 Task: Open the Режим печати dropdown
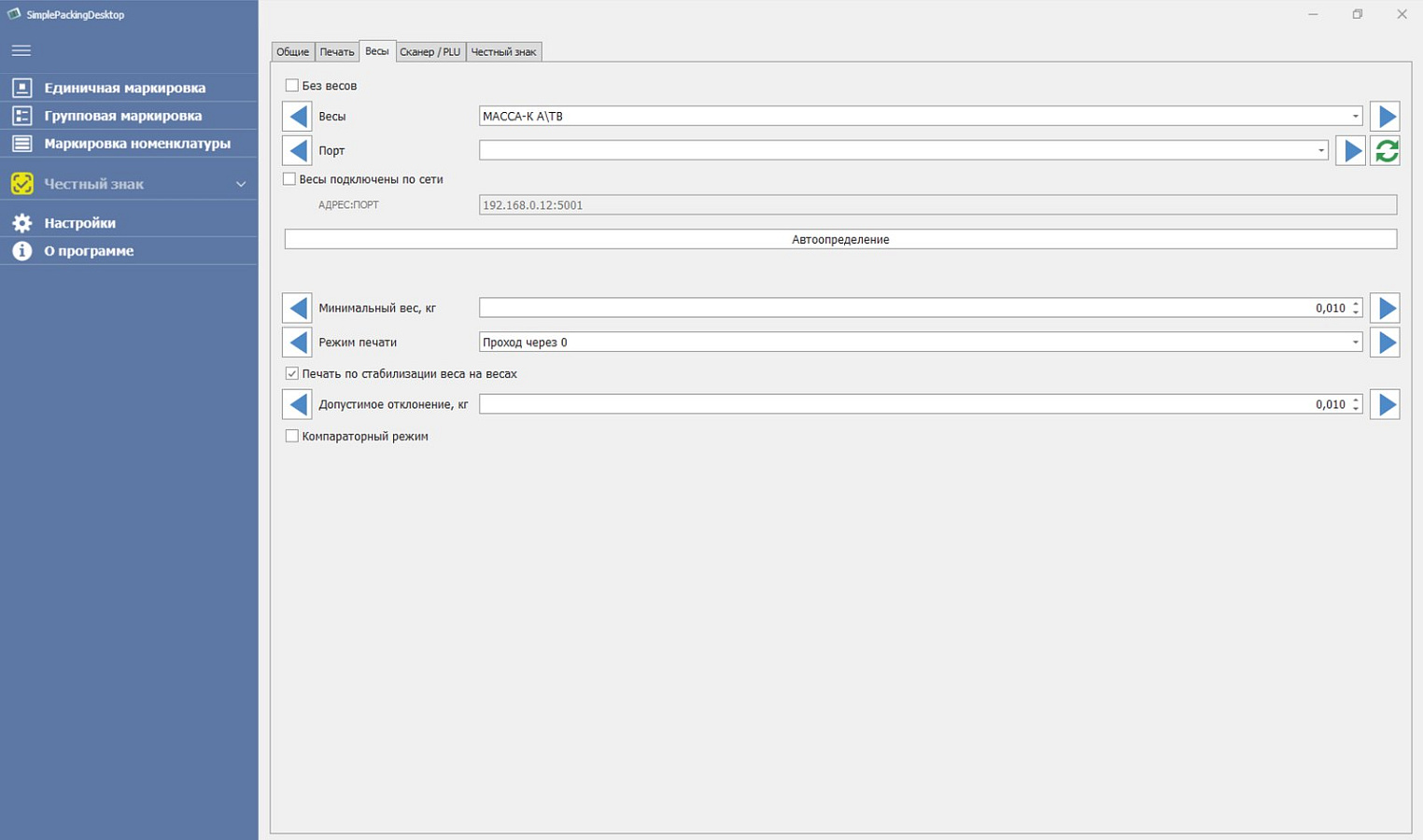tap(921, 343)
